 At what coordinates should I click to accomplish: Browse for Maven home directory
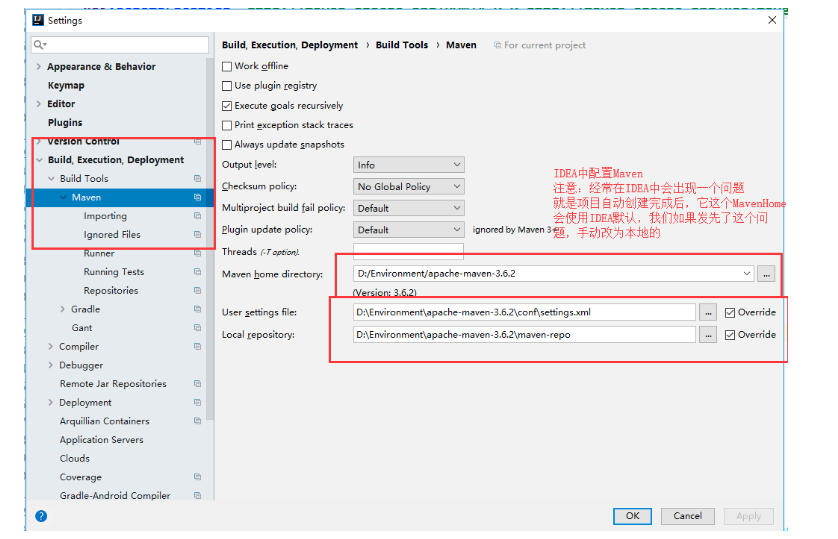tap(766, 274)
